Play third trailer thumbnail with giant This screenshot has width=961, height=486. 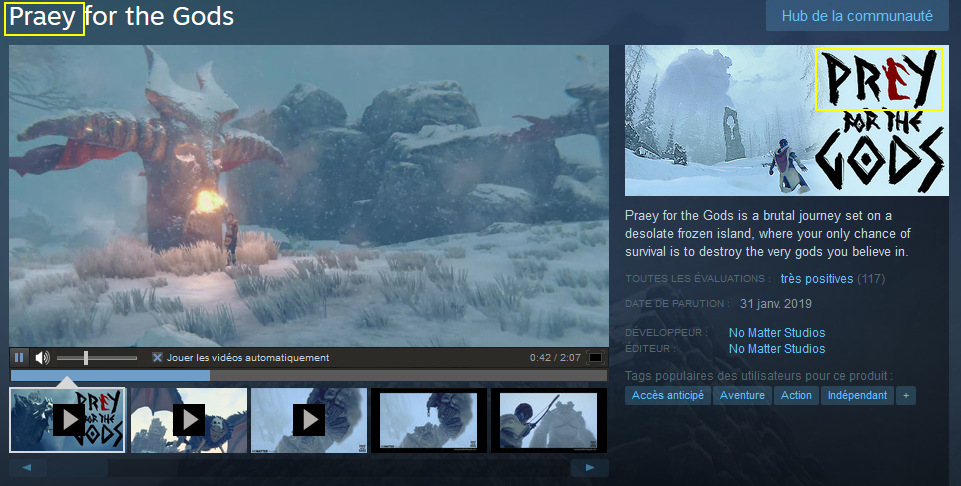pyautogui.click(x=309, y=420)
